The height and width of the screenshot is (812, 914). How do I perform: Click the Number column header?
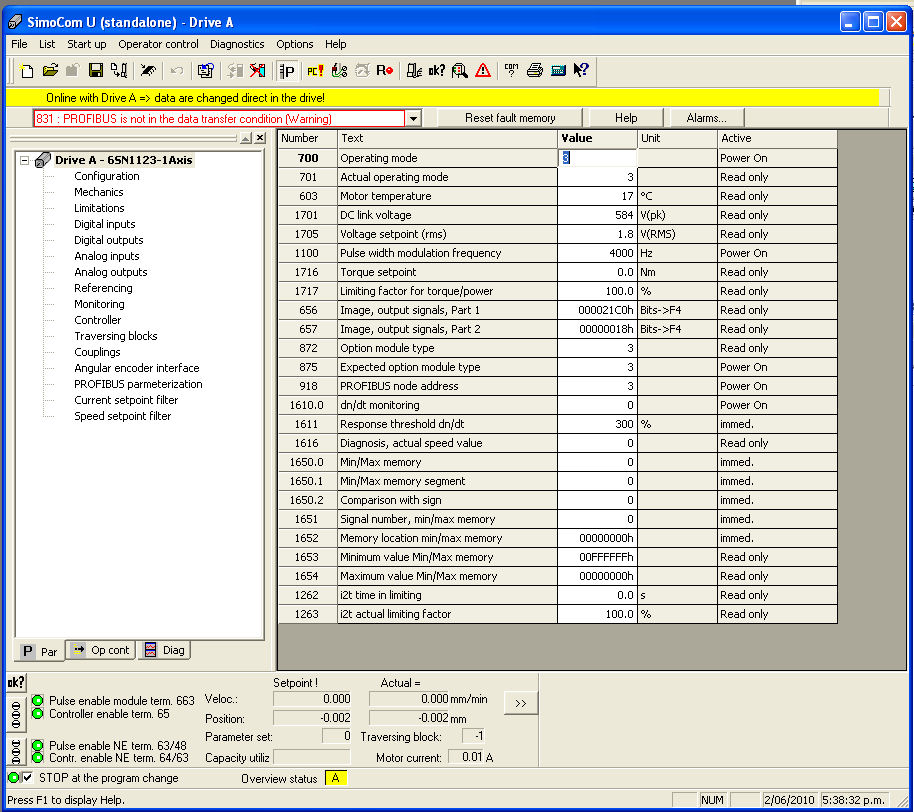point(307,138)
